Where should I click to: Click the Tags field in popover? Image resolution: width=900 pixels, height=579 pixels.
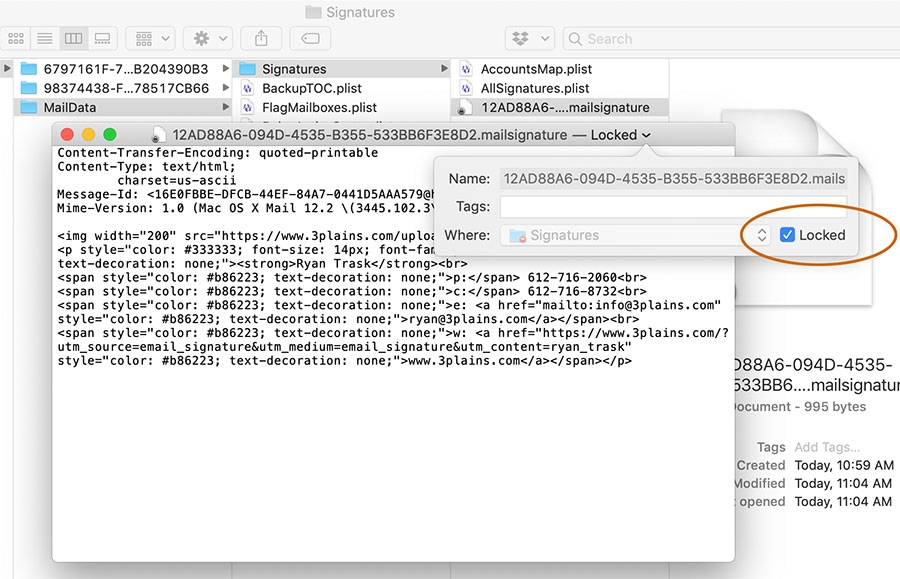[673, 207]
